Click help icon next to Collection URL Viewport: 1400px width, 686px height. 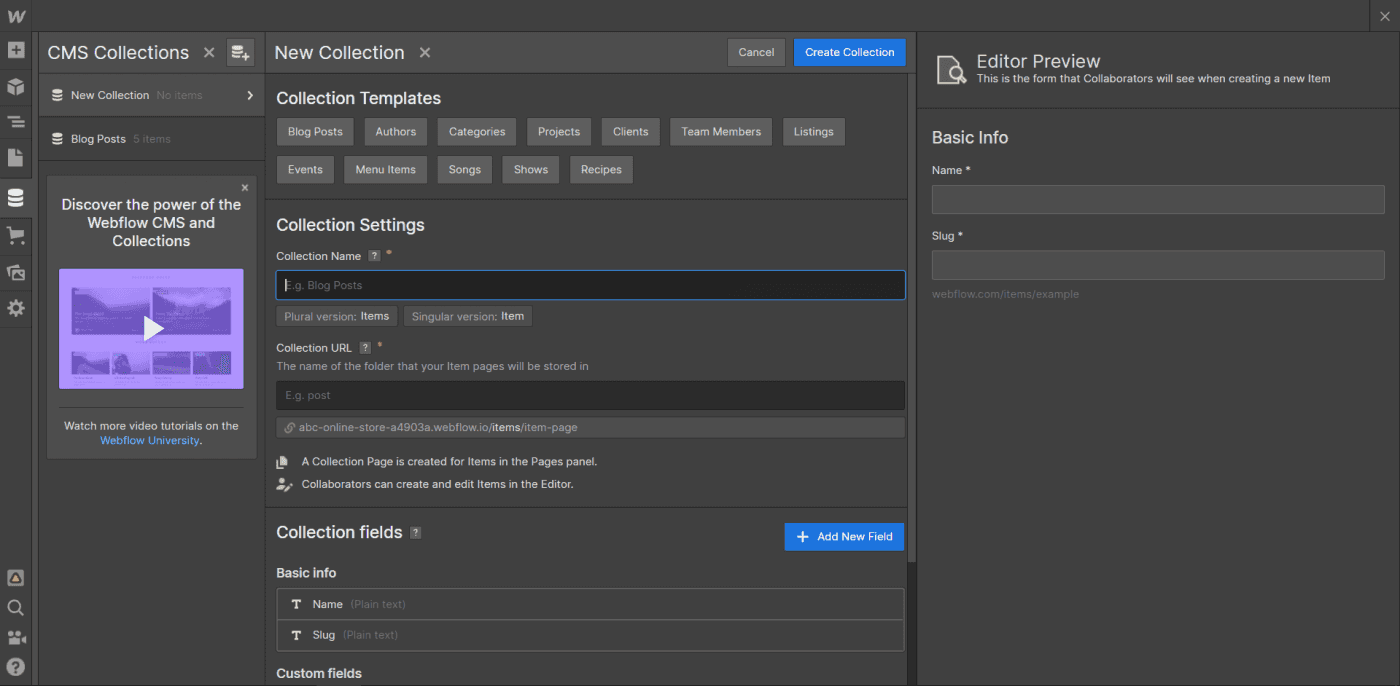365,348
